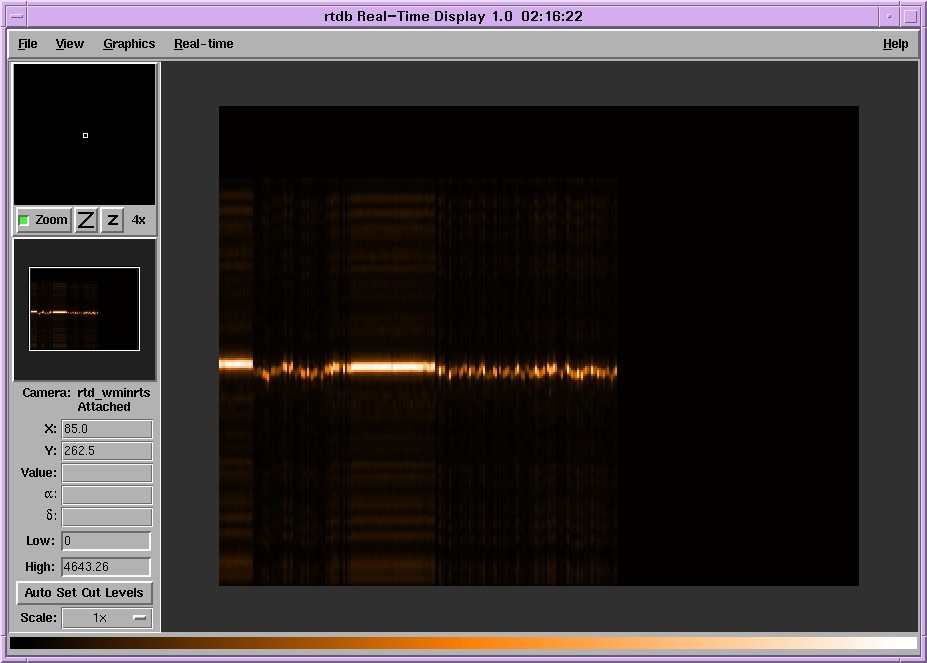
Task: Click the bright streak in the main image
Action: coord(390,367)
